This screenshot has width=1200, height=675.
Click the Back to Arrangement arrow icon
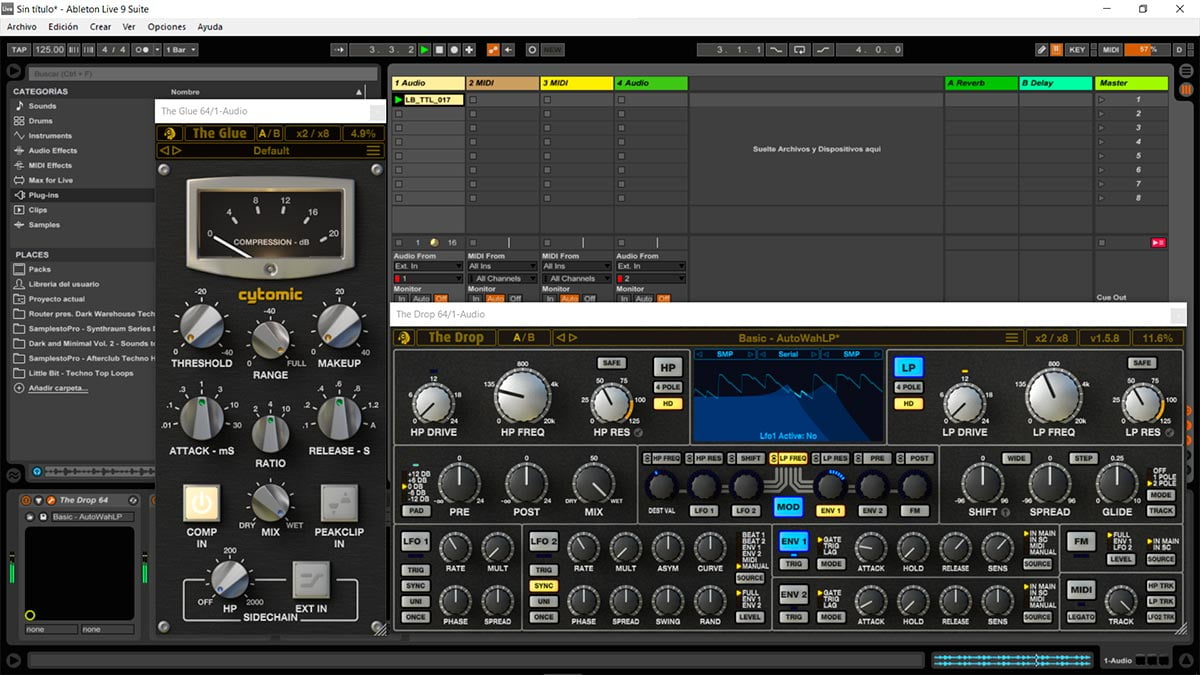pyautogui.click(x=508, y=49)
